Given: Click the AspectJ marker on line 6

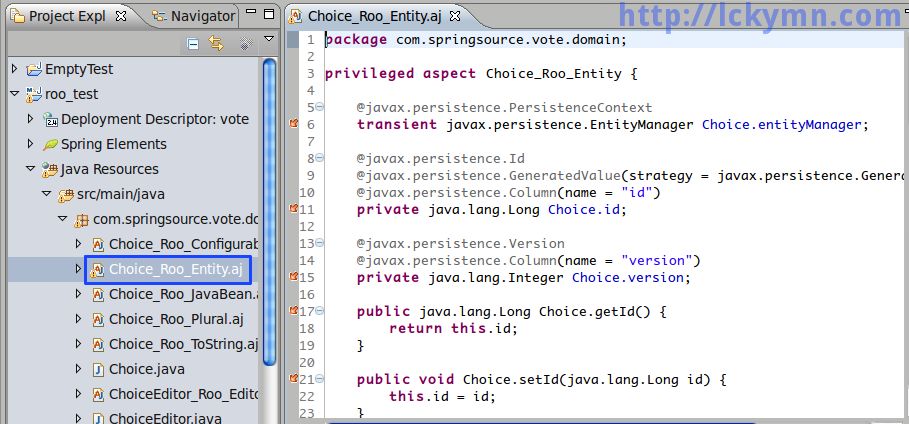Looking at the screenshot, I should pos(293,123).
